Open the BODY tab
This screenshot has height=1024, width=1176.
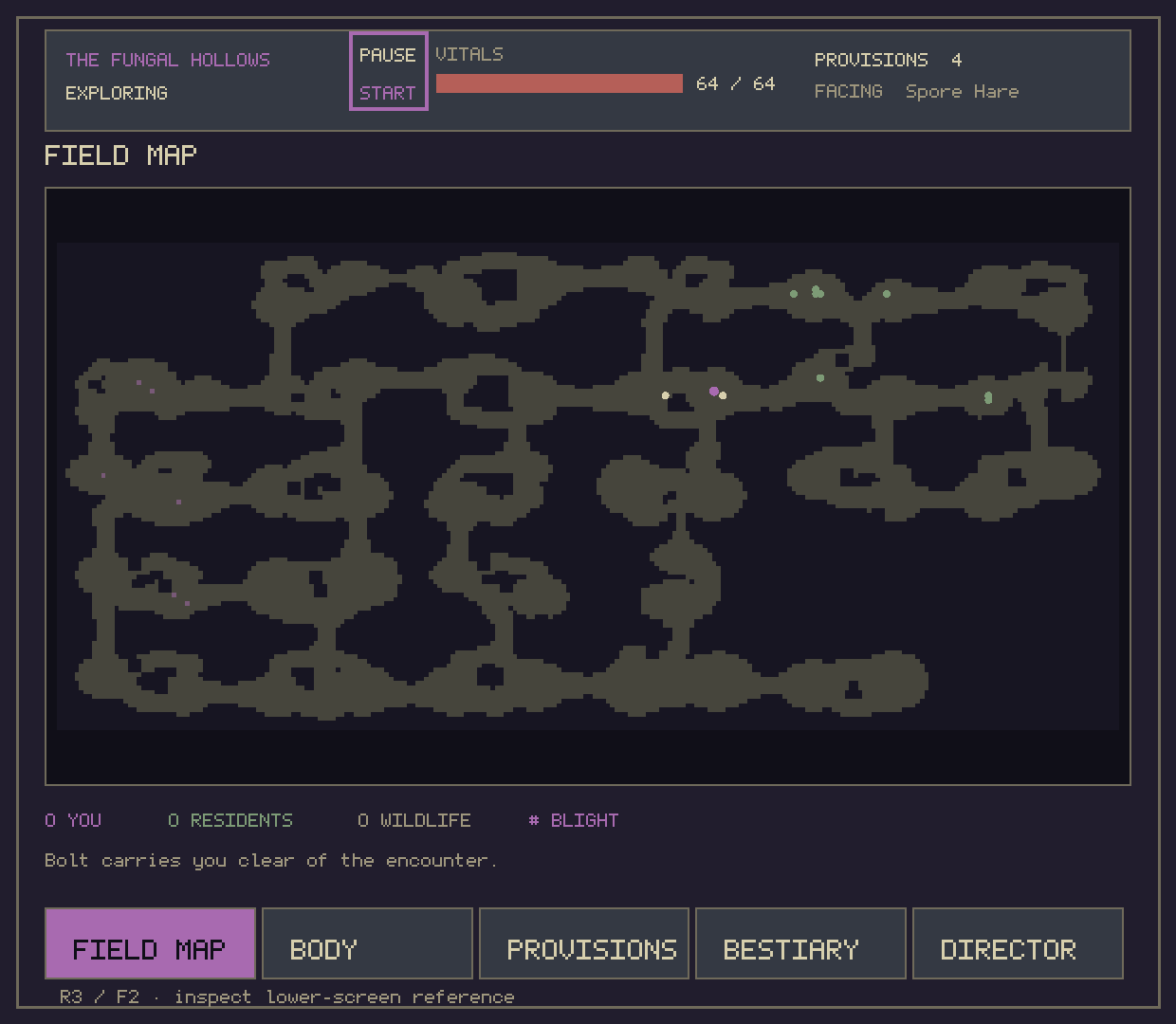(367, 943)
